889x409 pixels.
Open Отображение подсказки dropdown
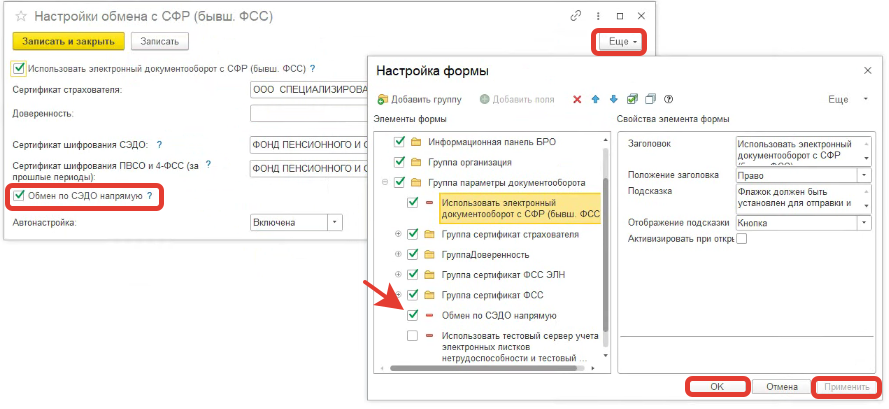click(x=865, y=223)
